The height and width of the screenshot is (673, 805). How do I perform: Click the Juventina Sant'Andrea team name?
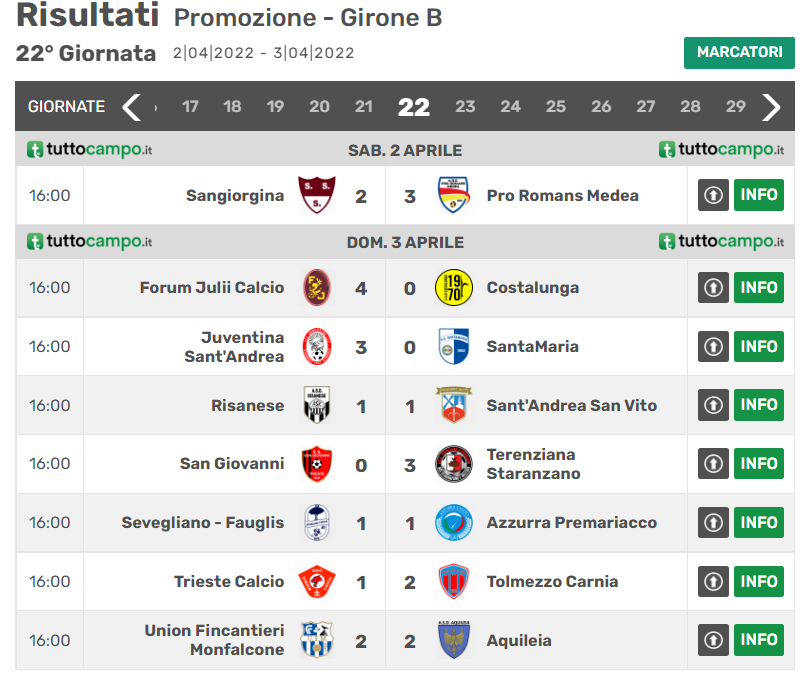coord(234,347)
